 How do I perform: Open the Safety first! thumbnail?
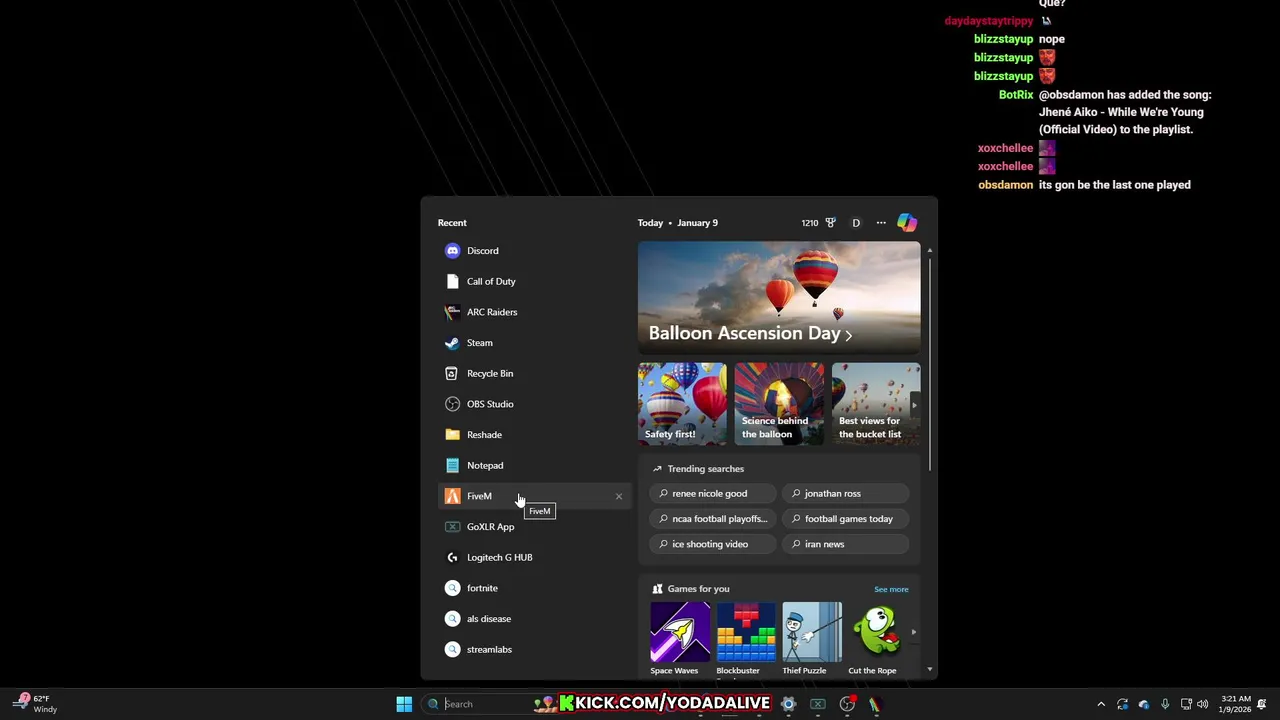(x=682, y=403)
